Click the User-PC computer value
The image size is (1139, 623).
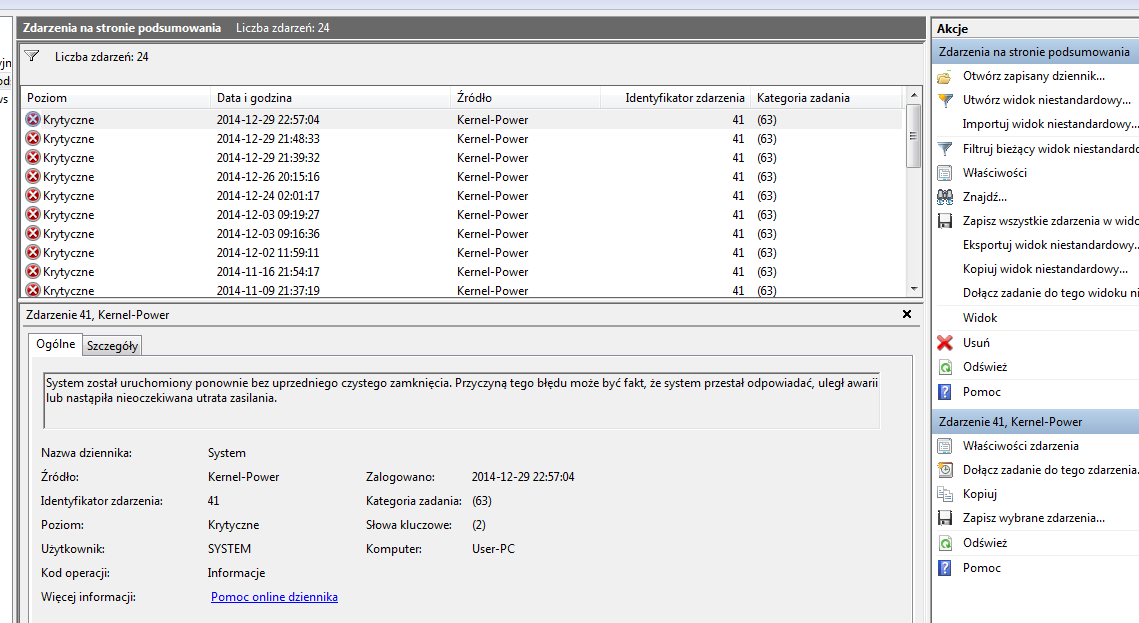coord(493,549)
